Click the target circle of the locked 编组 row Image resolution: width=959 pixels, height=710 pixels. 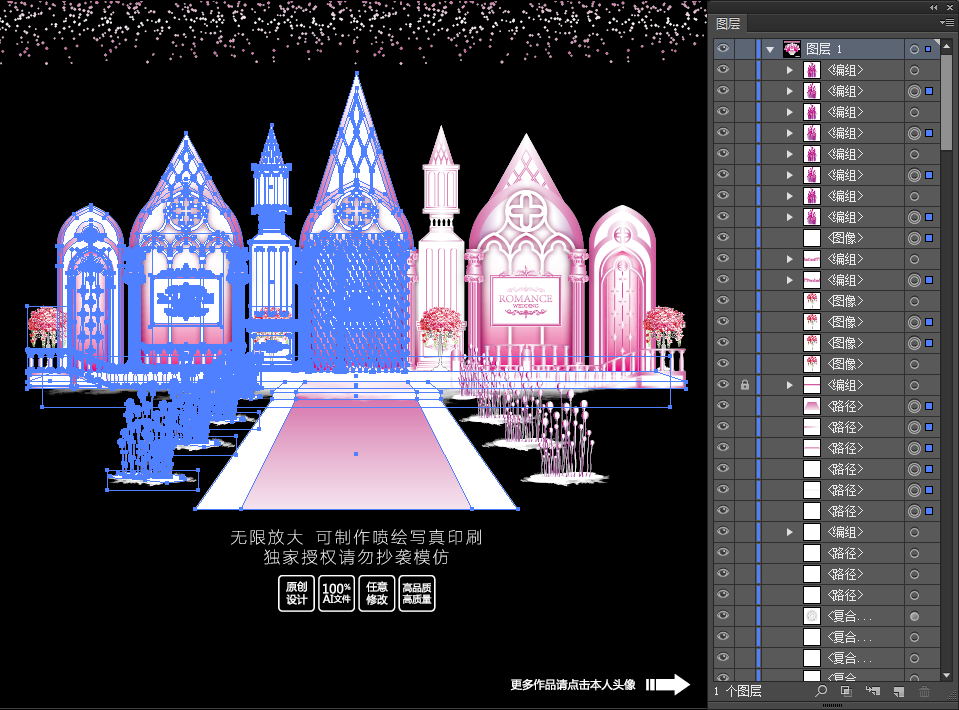(914, 385)
